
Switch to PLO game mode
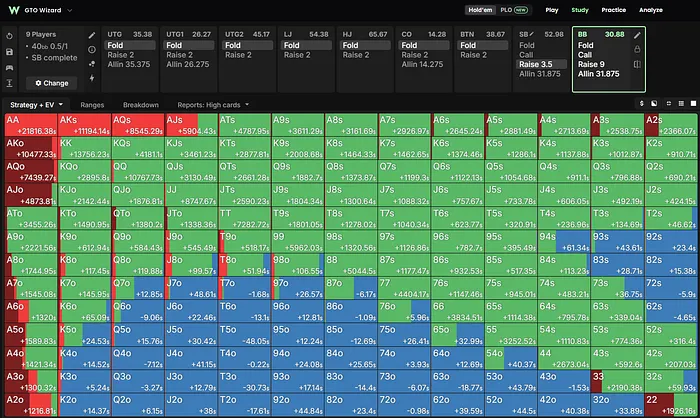[x=514, y=10]
